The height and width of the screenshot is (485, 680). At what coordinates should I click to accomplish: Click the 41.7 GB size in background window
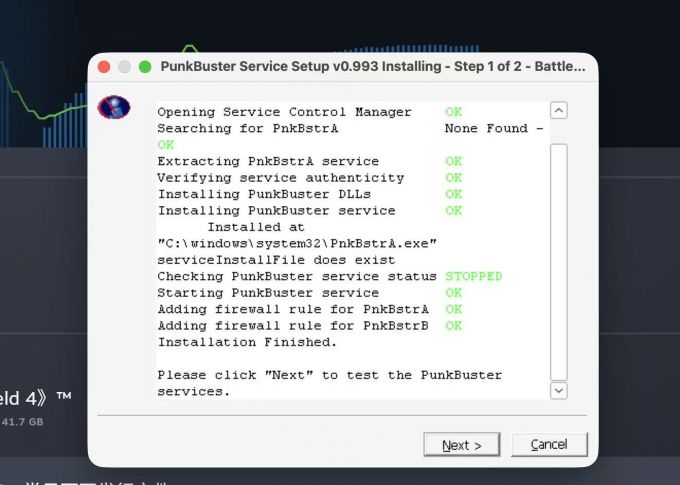(22, 422)
